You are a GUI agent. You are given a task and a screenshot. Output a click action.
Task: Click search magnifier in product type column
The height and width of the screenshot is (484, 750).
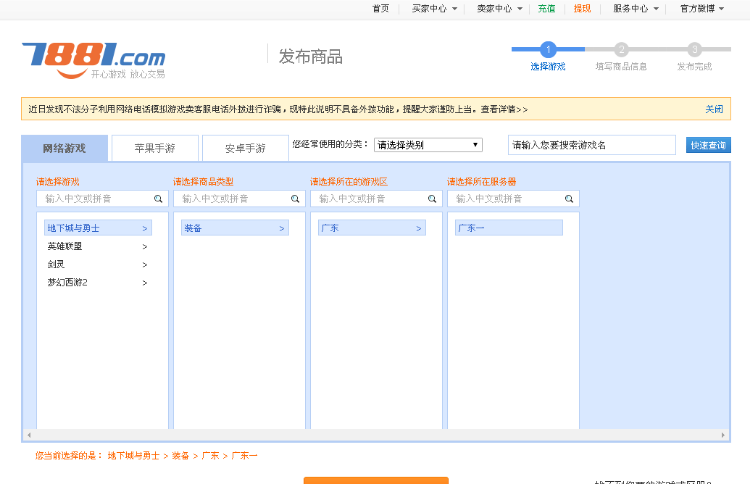pyautogui.click(x=295, y=199)
